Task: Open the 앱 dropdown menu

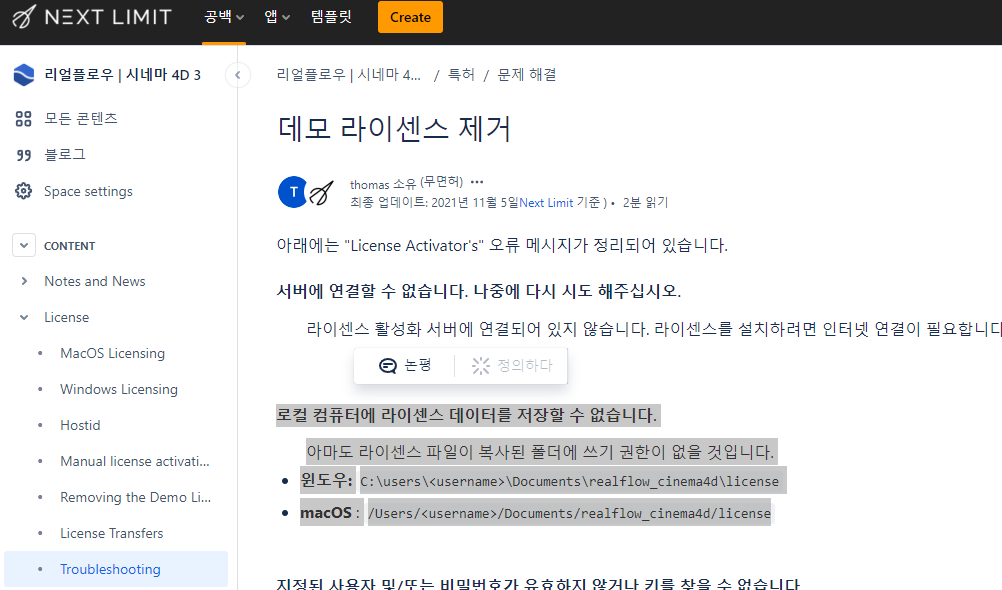Action: pos(277,17)
